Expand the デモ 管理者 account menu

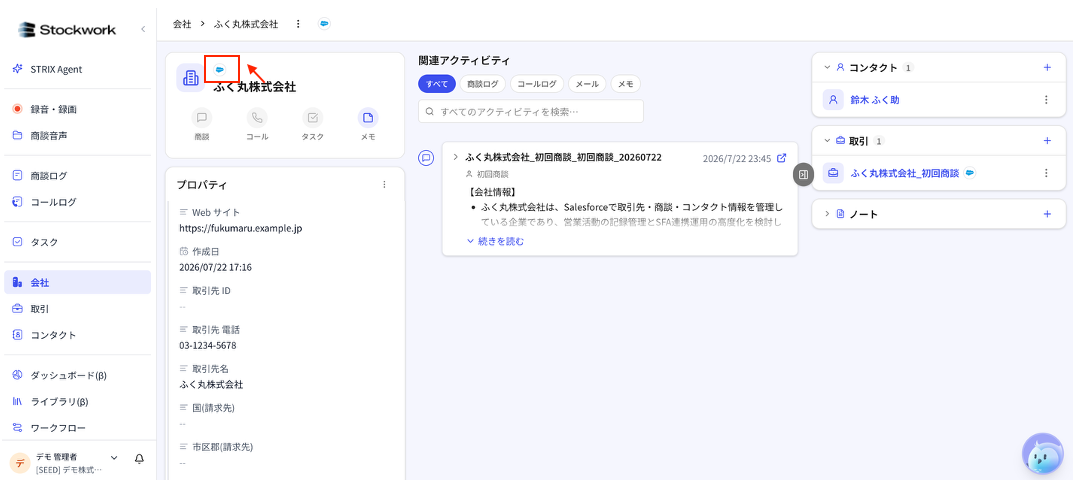click(x=114, y=458)
